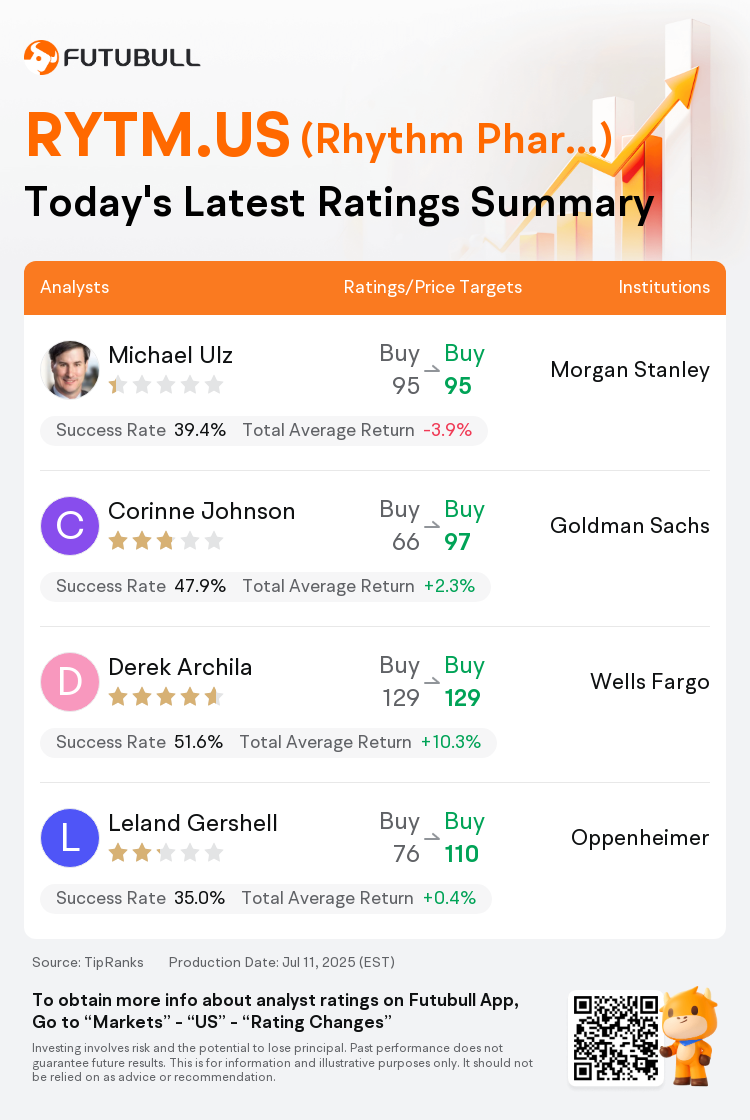Image resolution: width=750 pixels, height=1120 pixels.
Task: Select the Ratings/Price Targets column header
Action: 433,287
